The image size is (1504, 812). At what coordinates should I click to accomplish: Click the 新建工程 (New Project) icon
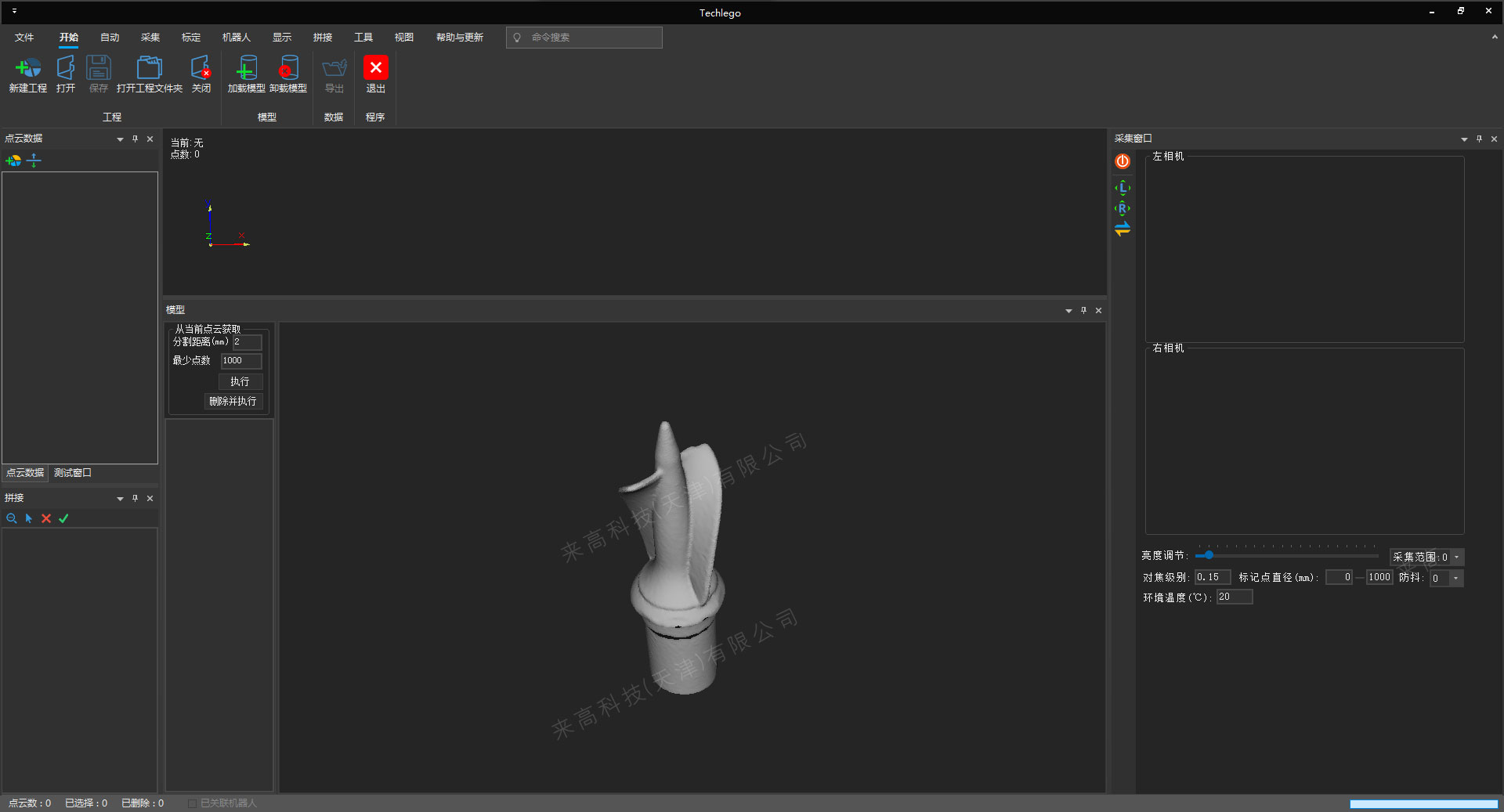[x=28, y=69]
